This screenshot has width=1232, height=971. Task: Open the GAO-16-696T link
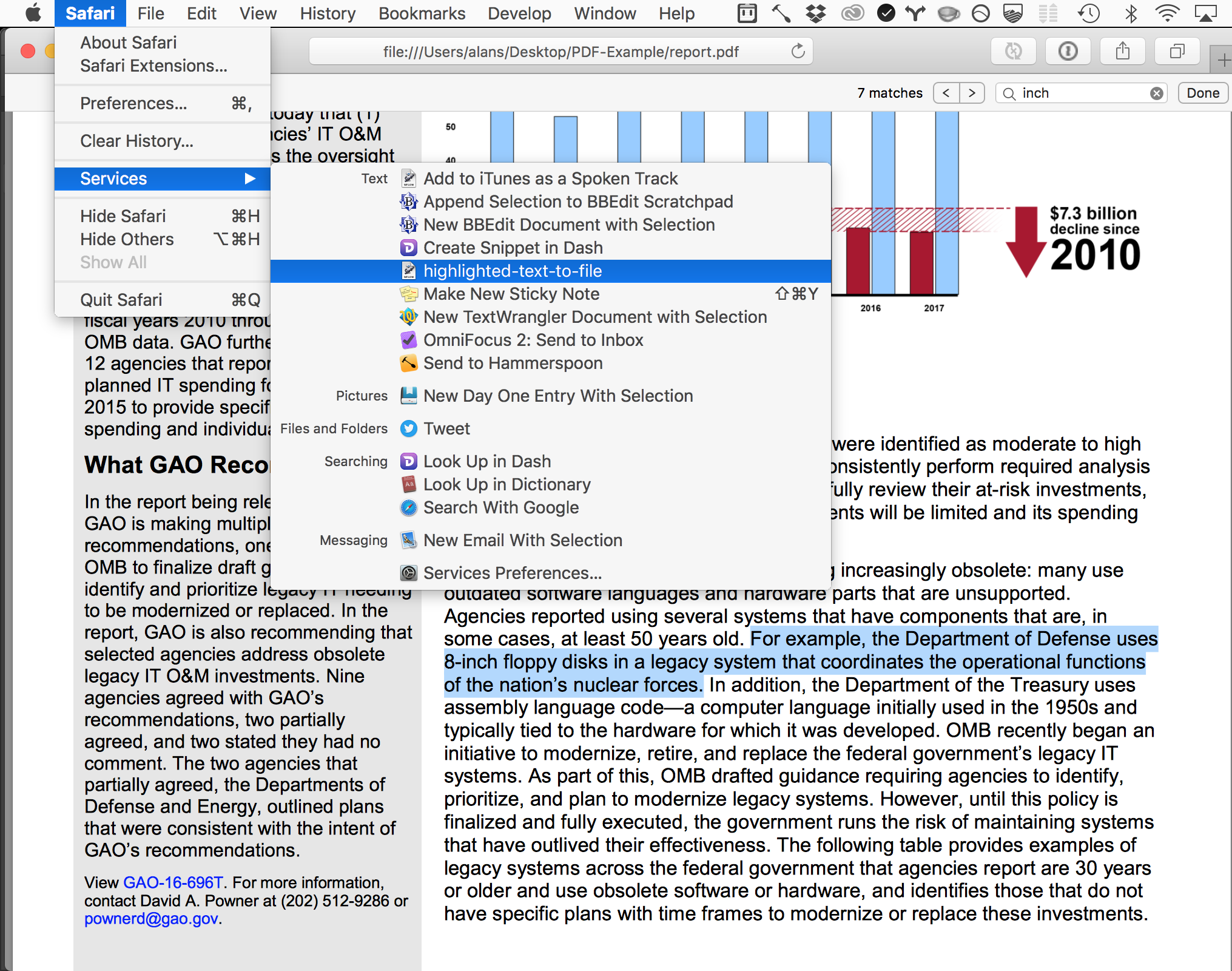173,882
